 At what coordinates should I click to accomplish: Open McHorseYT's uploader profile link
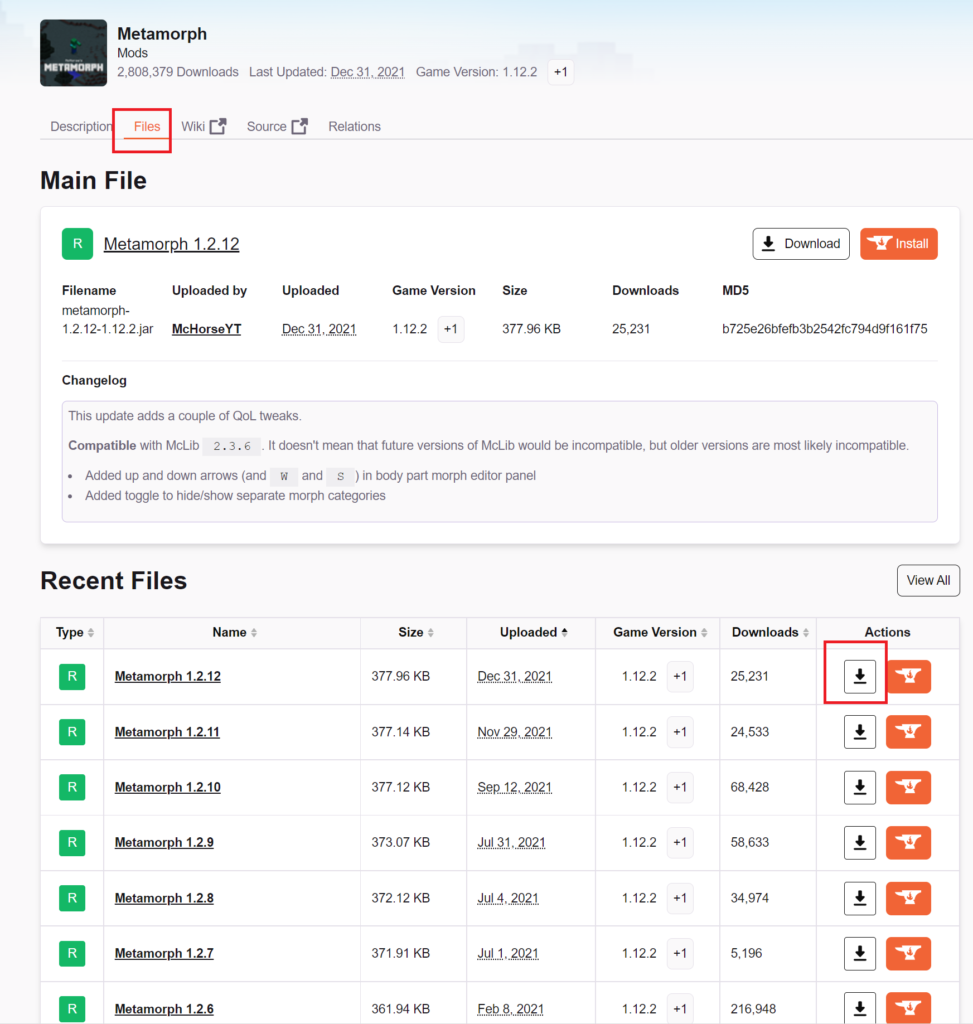point(206,328)
